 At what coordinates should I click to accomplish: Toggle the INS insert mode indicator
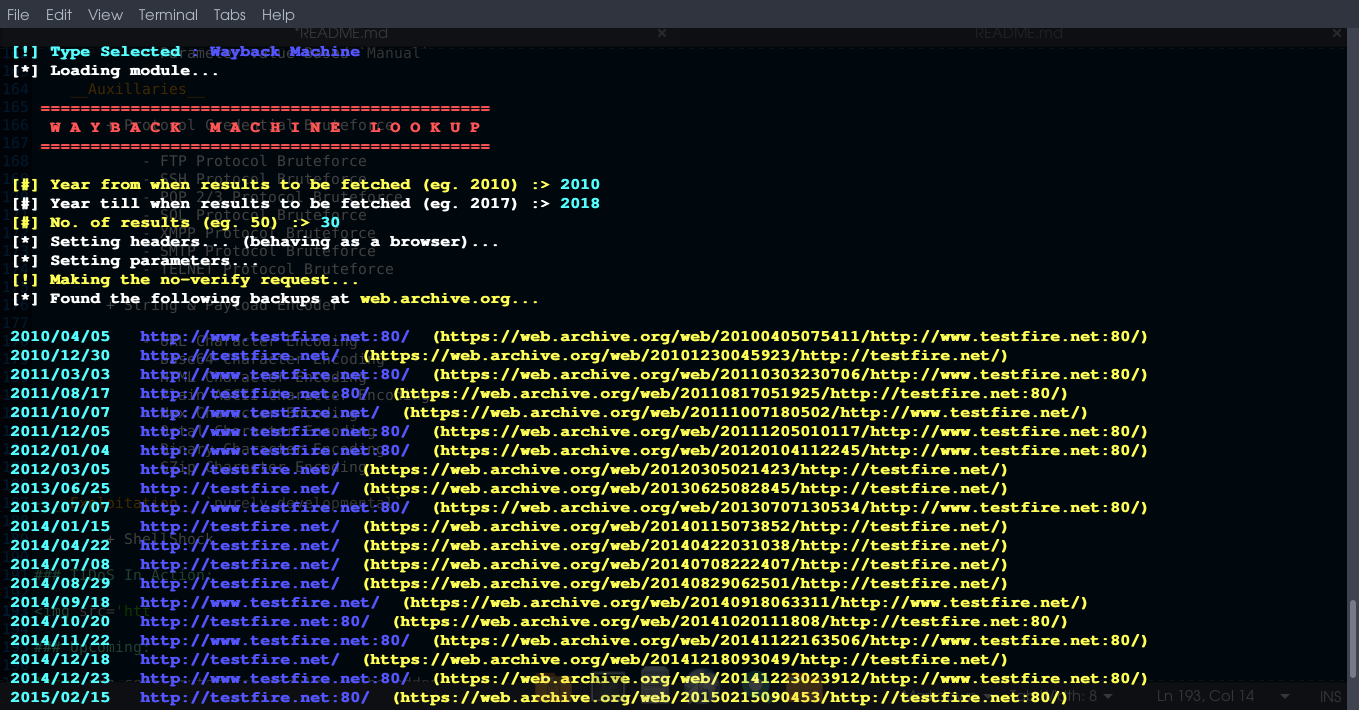[x=1330, y=696]
